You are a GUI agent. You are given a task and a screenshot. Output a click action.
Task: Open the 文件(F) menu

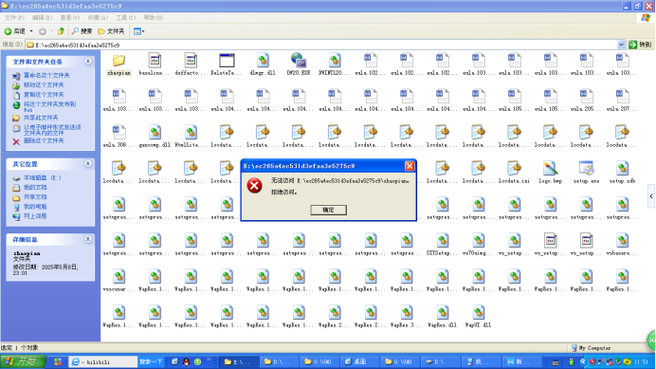pos(14,18)
